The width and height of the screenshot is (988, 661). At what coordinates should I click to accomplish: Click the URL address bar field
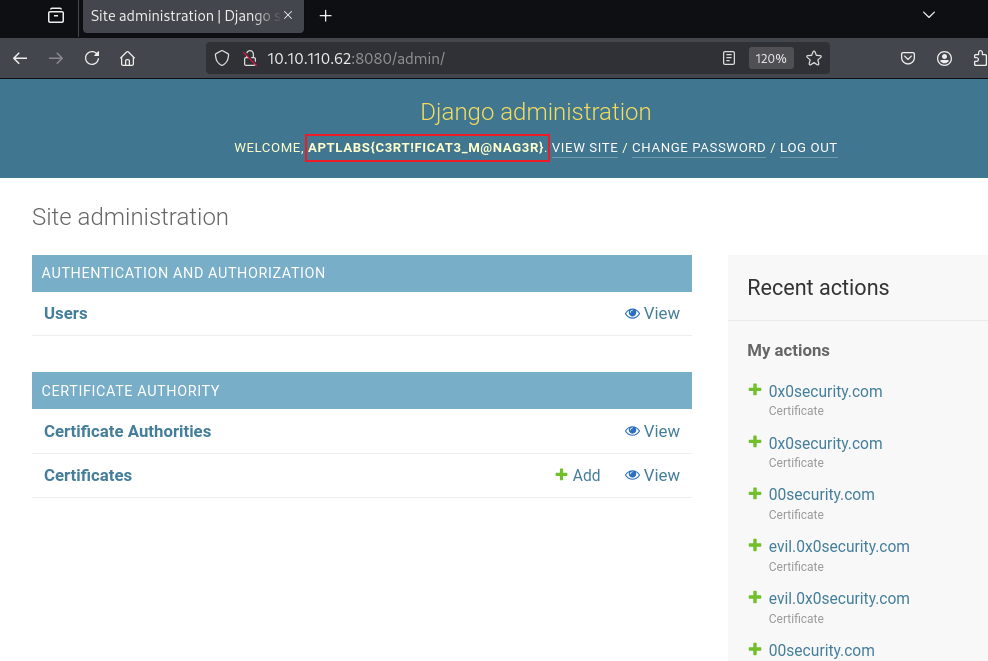pyautogui.click(x=480, y=59)
